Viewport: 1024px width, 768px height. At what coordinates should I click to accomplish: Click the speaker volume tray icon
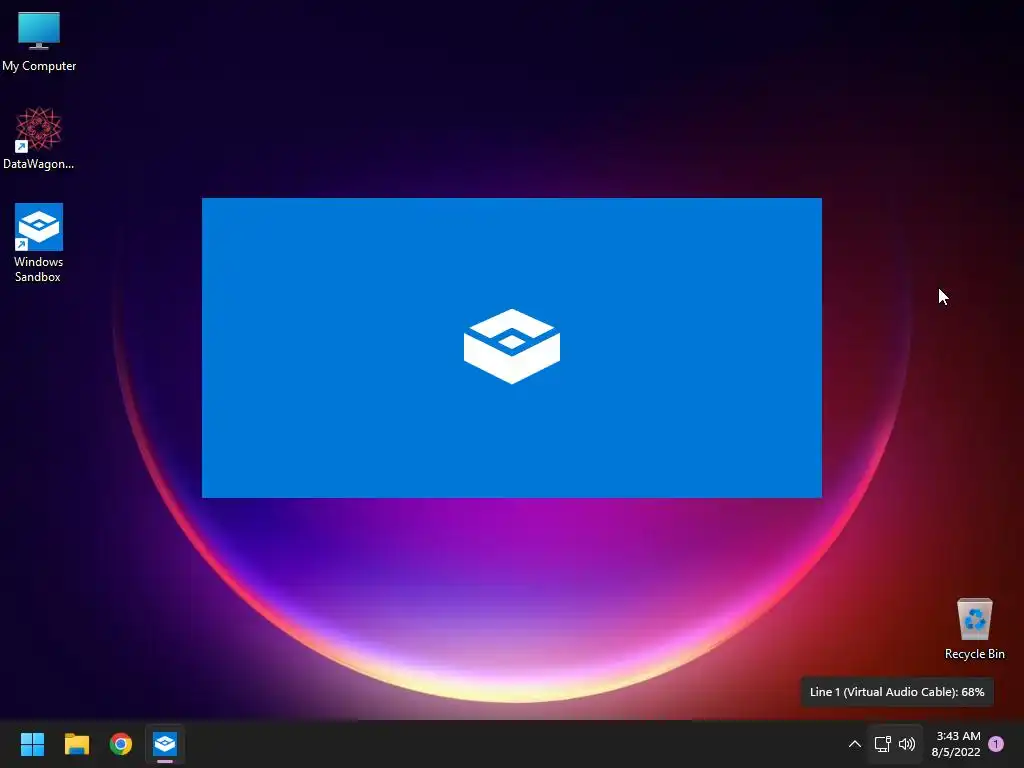coord(907,744)
